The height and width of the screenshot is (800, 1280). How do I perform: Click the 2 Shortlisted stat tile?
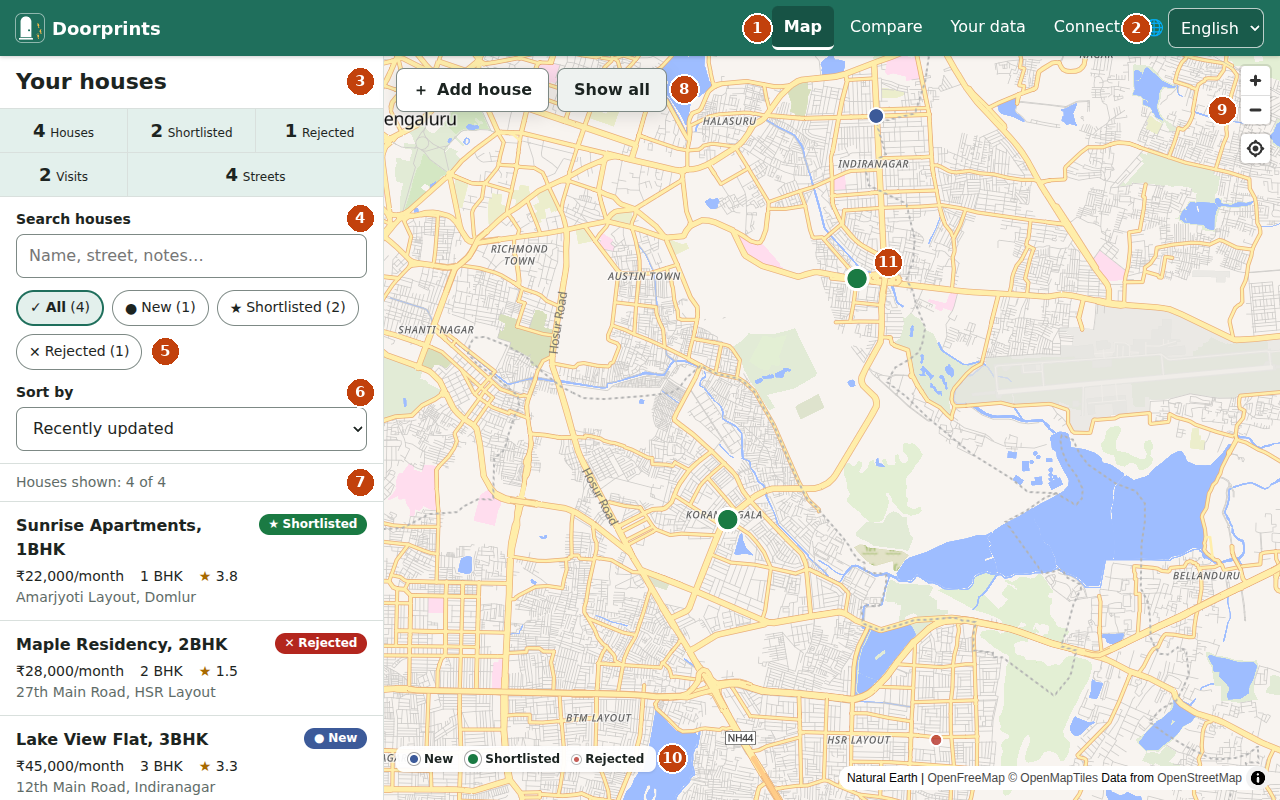(x=192, y=131)
